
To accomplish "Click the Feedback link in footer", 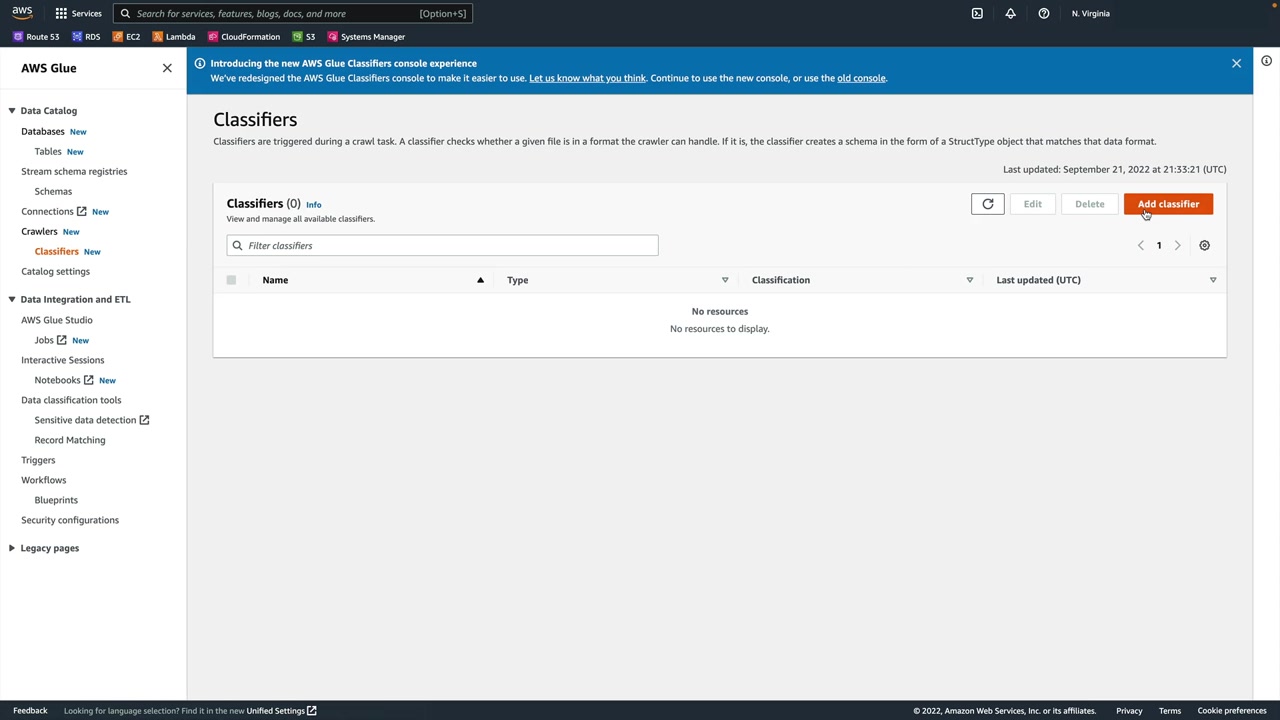I will [30, 711].
